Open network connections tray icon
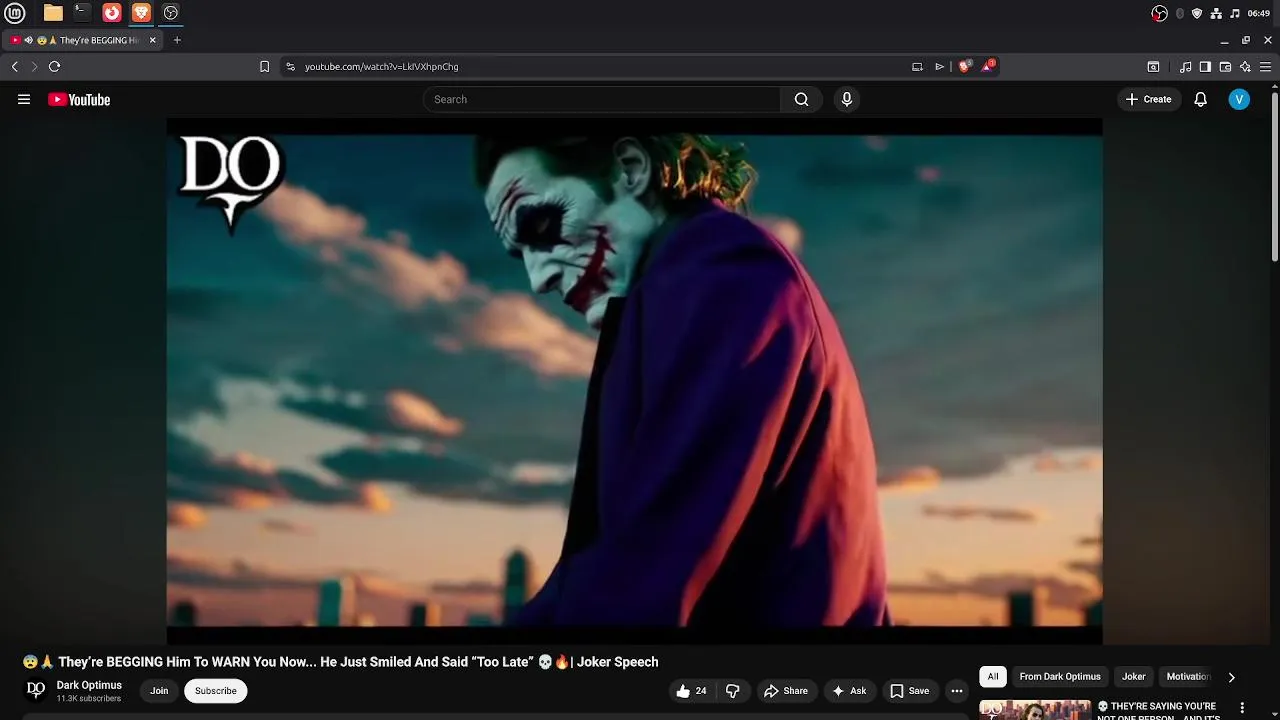The width and height of the screenshot is (1280, 720). [x=1216, y=13]
